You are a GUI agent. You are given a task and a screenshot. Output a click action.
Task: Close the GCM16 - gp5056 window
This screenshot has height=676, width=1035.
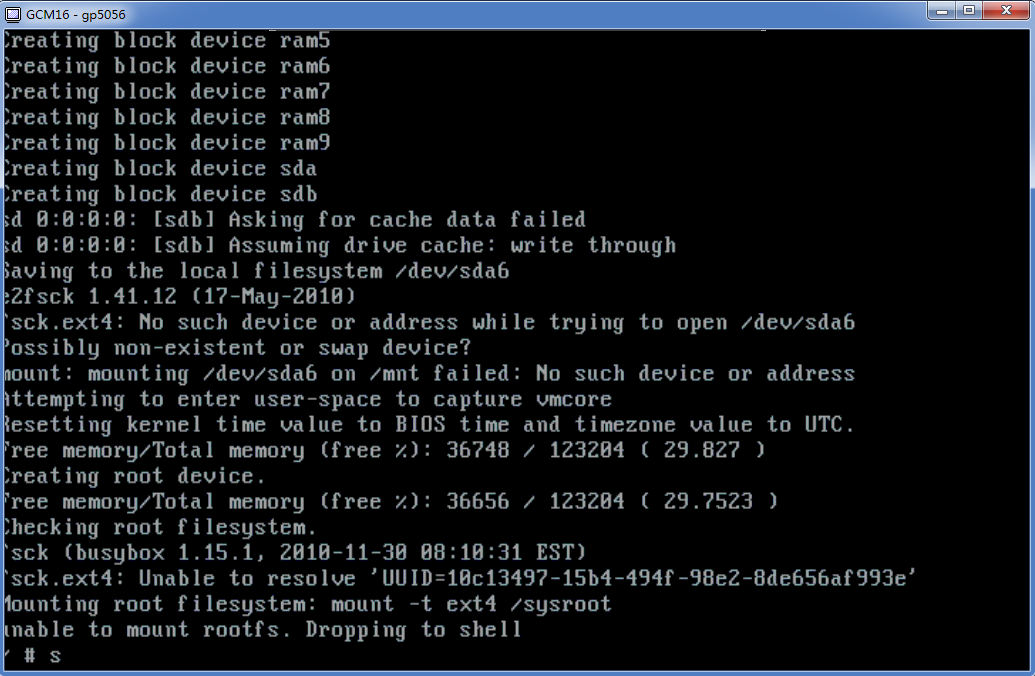[x=1005, y=10]
